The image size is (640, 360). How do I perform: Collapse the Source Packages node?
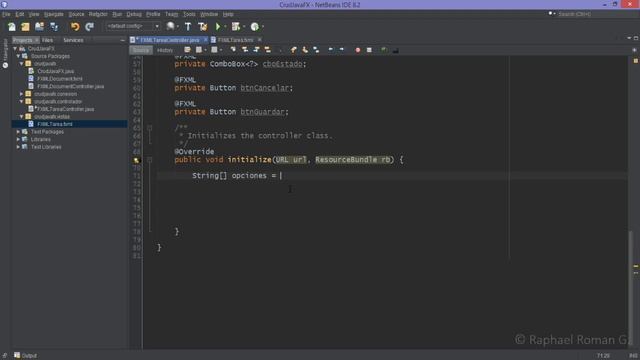(18, 56)
